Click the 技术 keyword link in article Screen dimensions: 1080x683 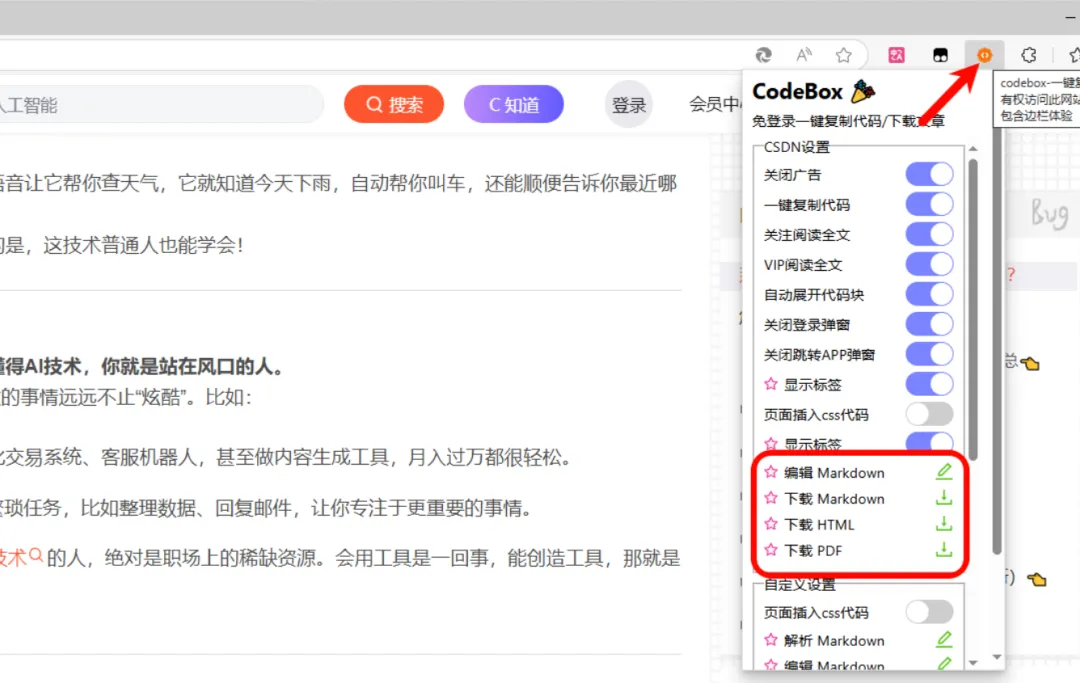point(14,557)
